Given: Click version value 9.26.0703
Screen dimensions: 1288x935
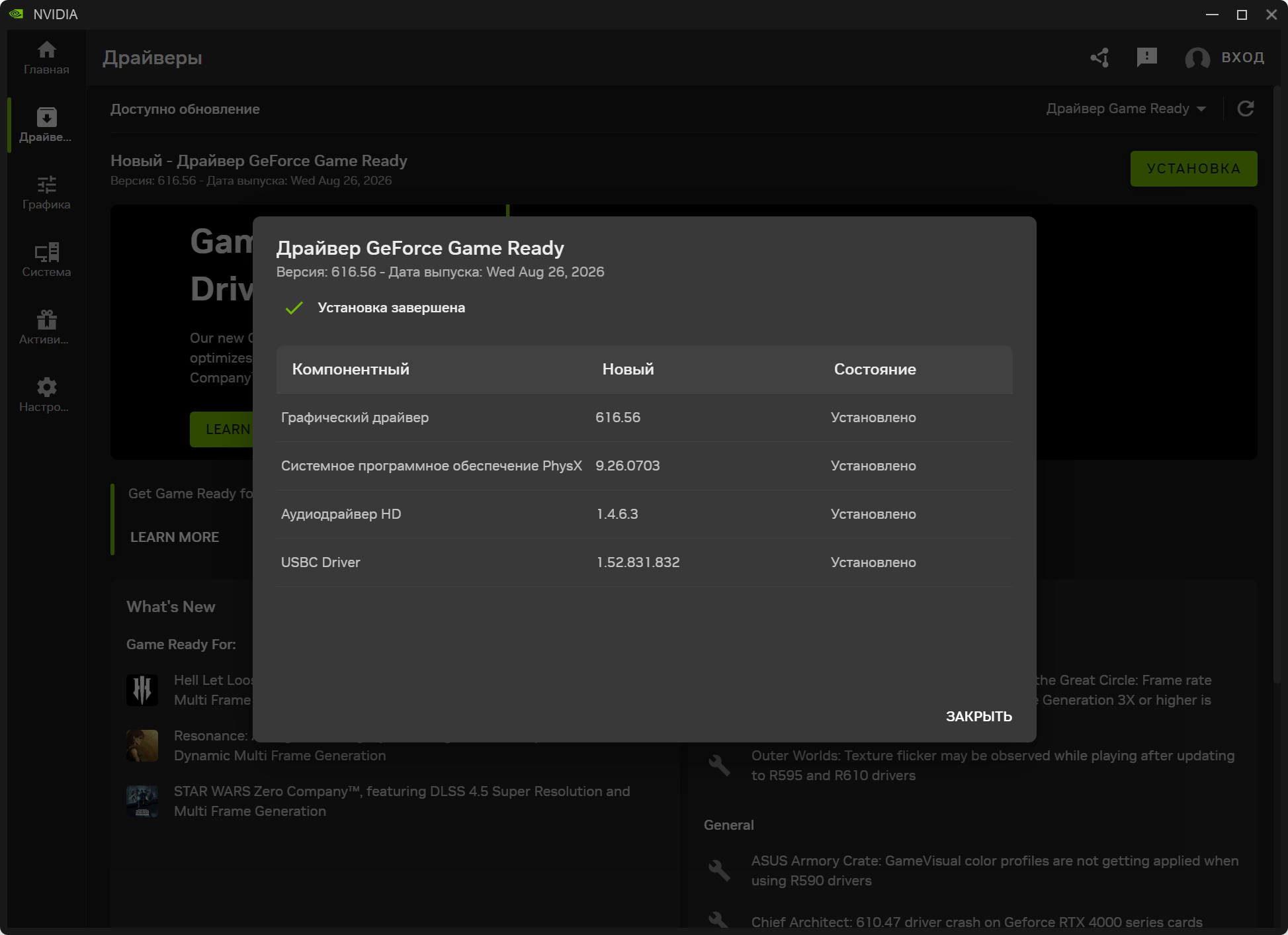Looking at the screenshot, I should (627, 466).
